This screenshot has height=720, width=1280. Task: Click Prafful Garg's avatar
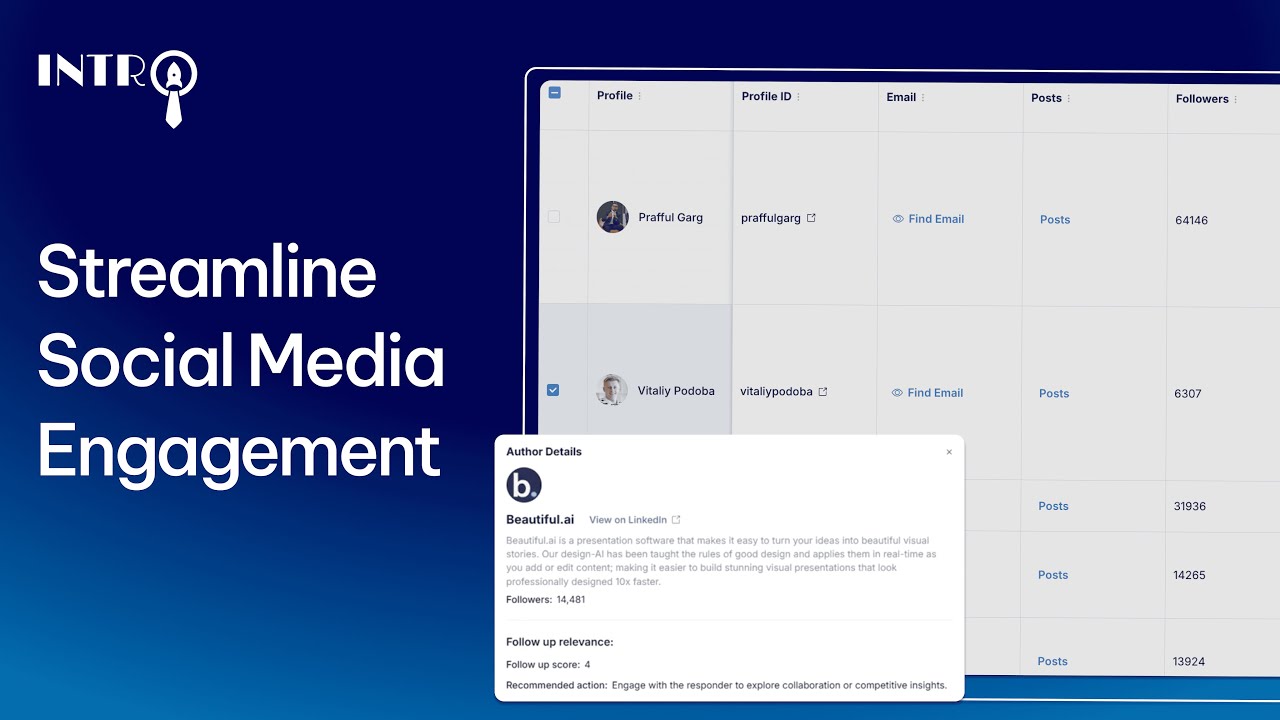tap(613, 217)
